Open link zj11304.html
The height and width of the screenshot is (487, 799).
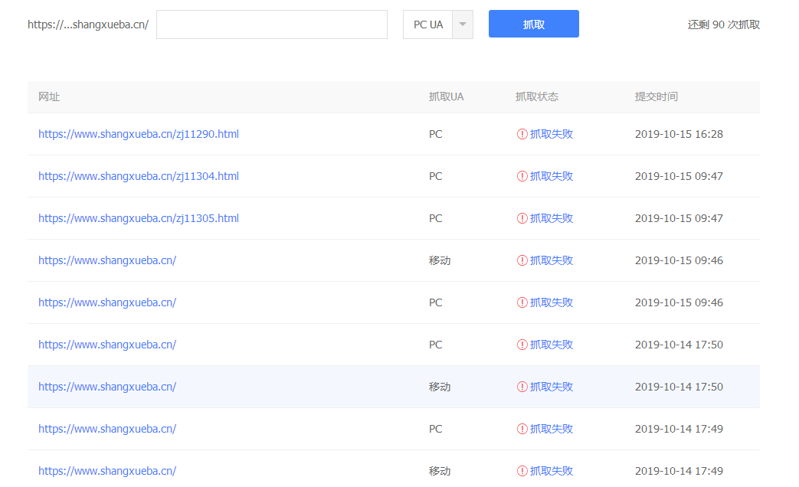[139, 176]
